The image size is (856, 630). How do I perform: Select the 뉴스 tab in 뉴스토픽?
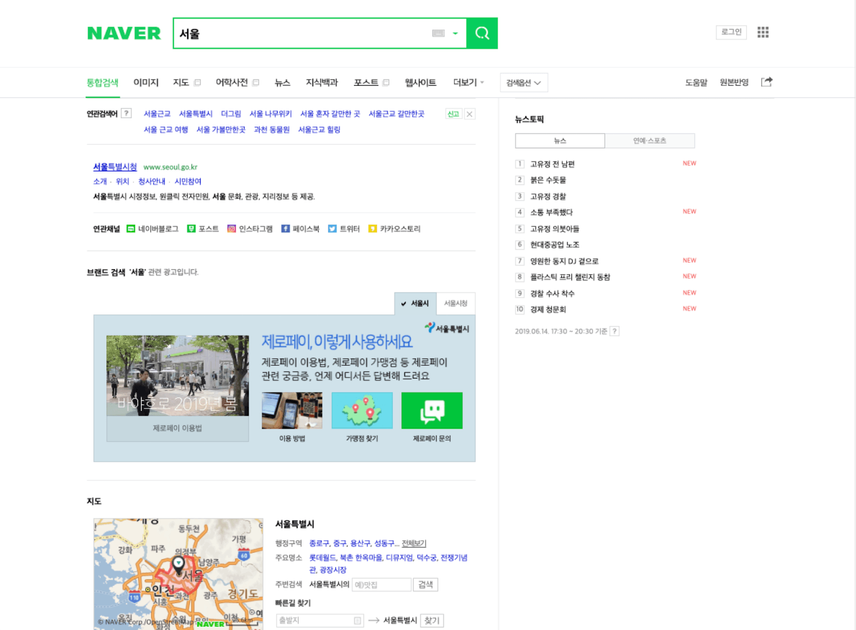click(560, 141)
